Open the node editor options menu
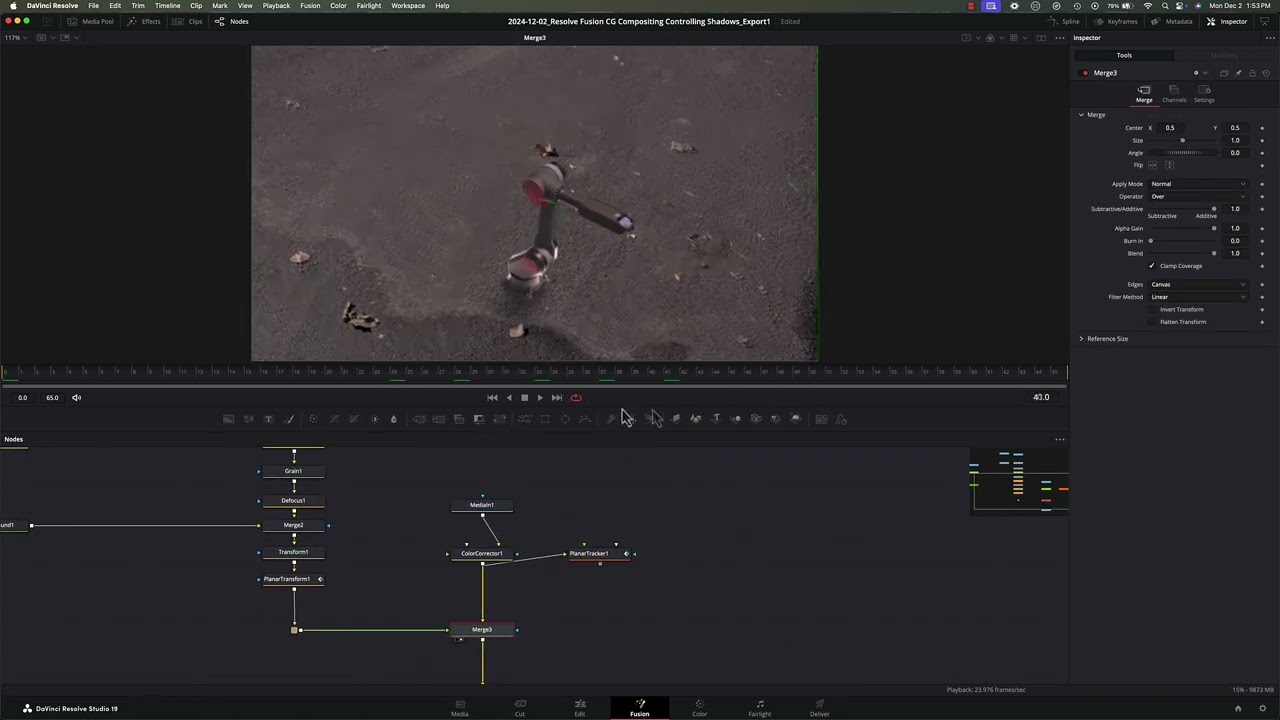This screenshot has width=1280, height=720. click(x=1060, y=439)
